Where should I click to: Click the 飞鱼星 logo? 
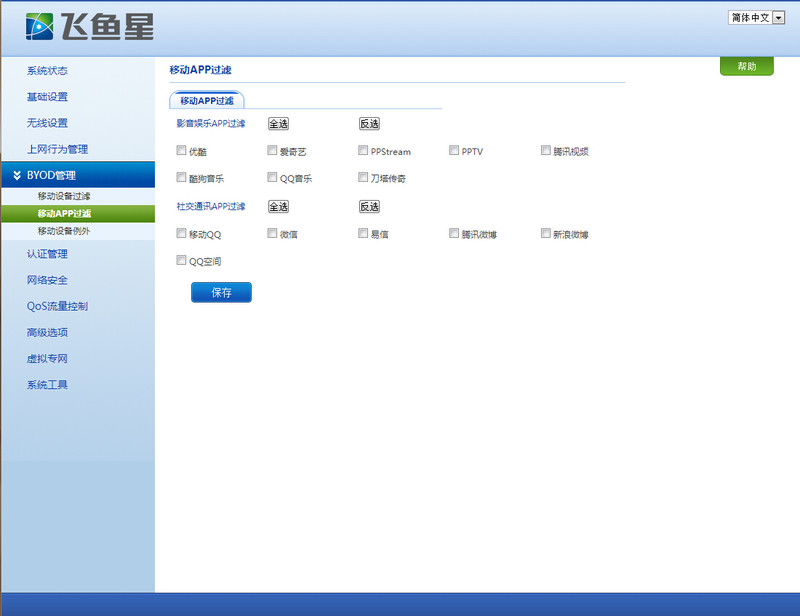pos(90,27)
